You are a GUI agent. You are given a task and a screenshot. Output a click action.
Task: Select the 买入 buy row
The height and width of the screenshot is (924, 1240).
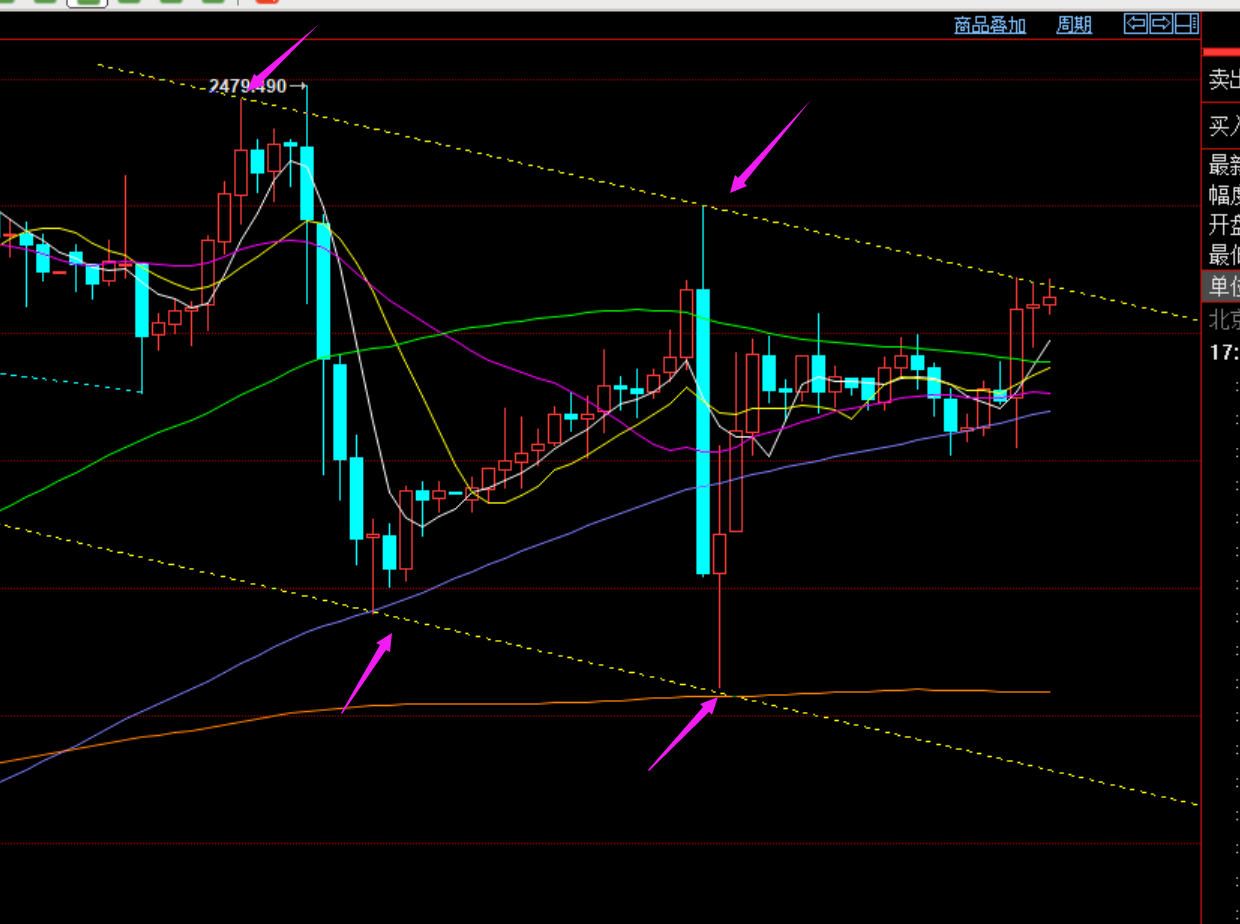point(1221,126)
